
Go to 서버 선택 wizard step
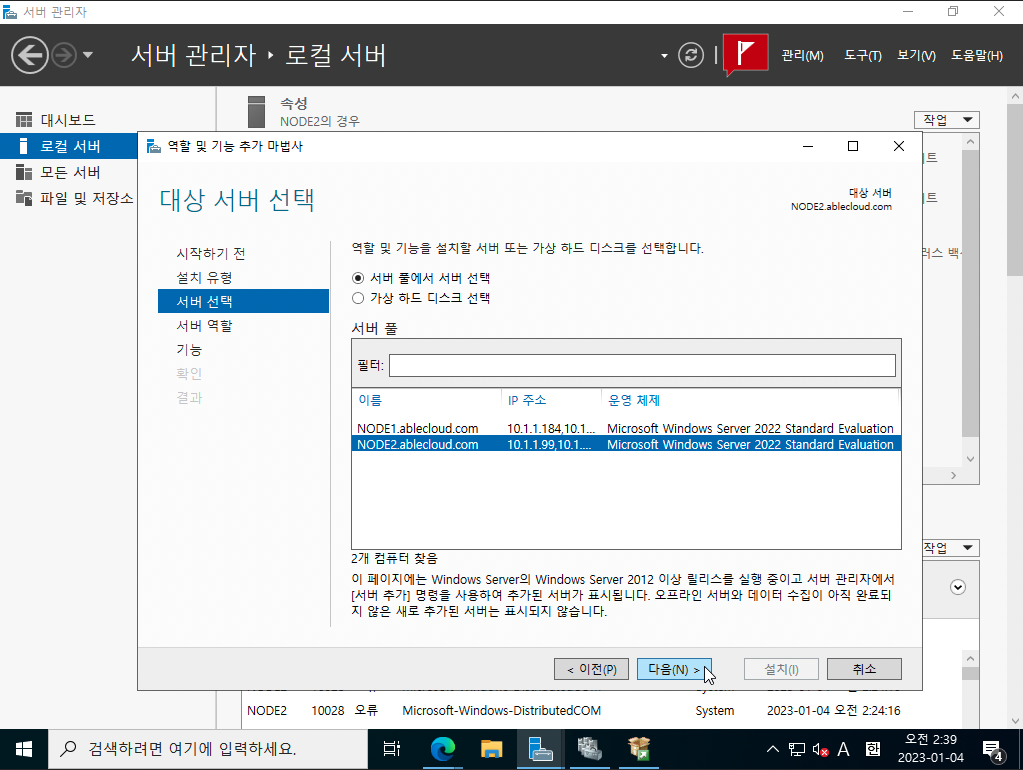243,301
